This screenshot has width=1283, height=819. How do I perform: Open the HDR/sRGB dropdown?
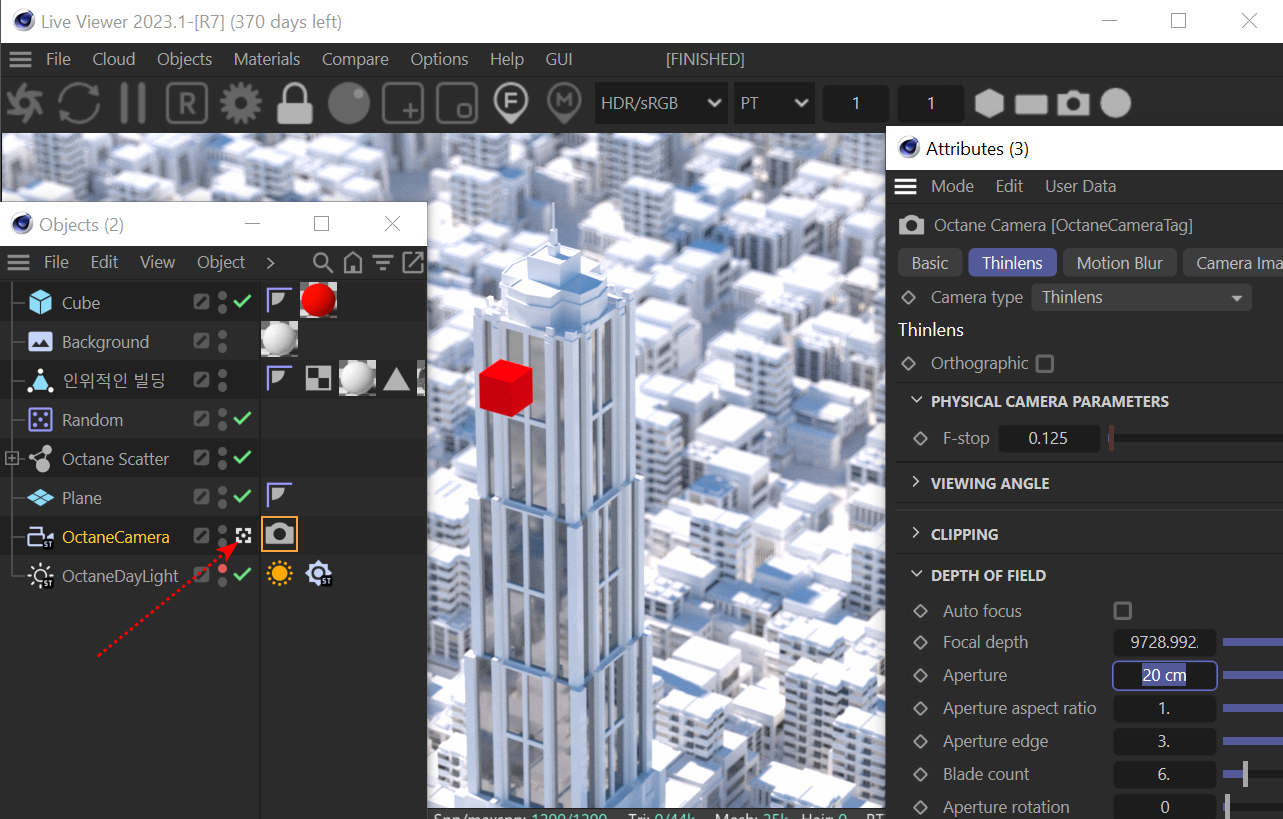(x=661, y=103)
